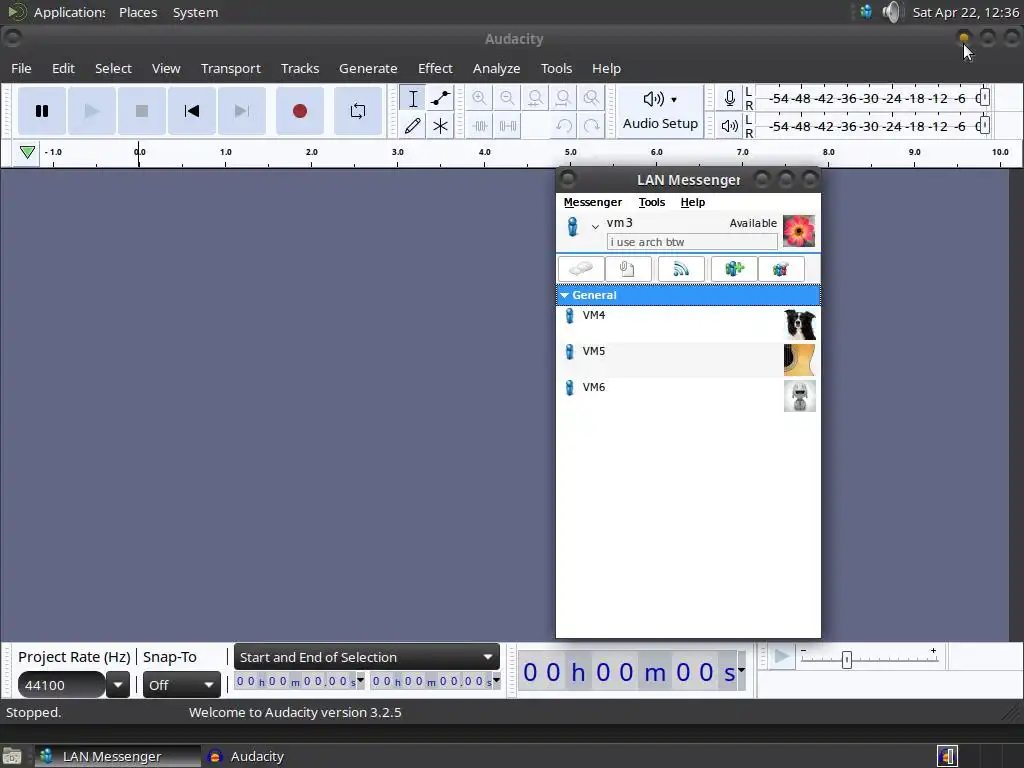Click the Send Chat Message toolbar icon
1024x768 pixels.
coord(581,269)
